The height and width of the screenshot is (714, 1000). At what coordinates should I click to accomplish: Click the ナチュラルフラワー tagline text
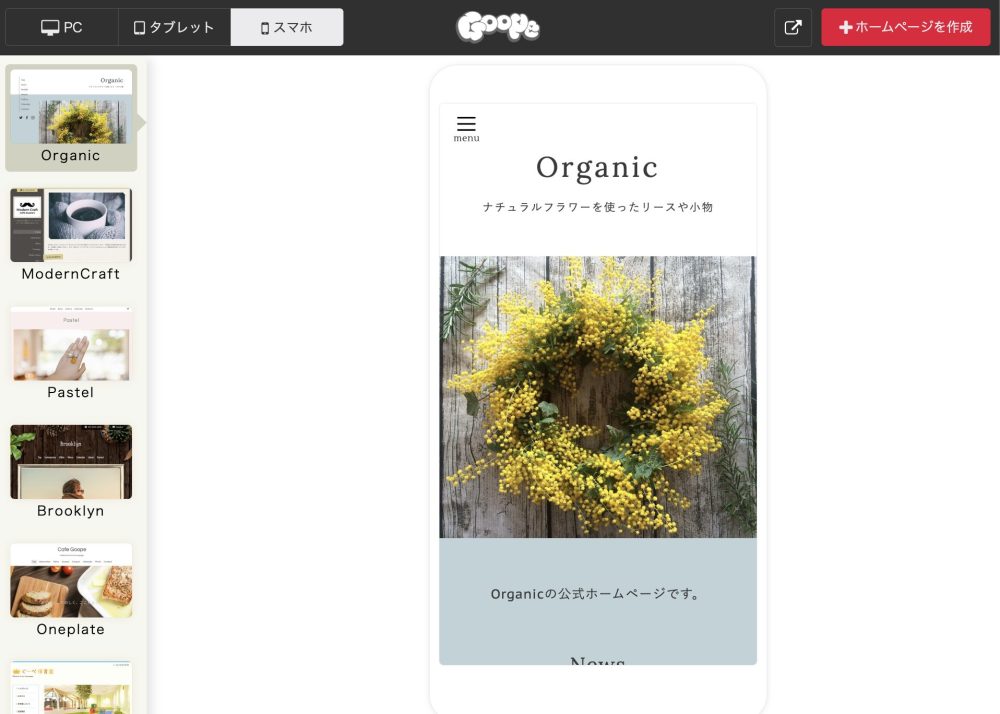click(x=597, y=207)
